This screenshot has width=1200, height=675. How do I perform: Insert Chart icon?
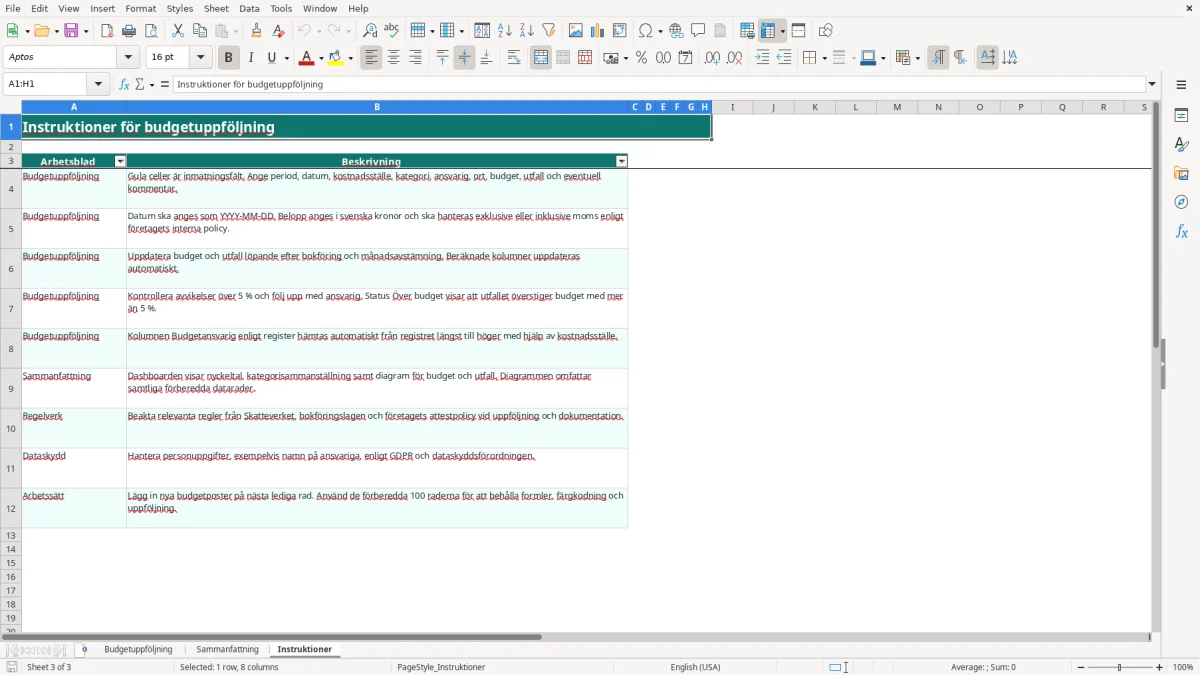[598, 31]
